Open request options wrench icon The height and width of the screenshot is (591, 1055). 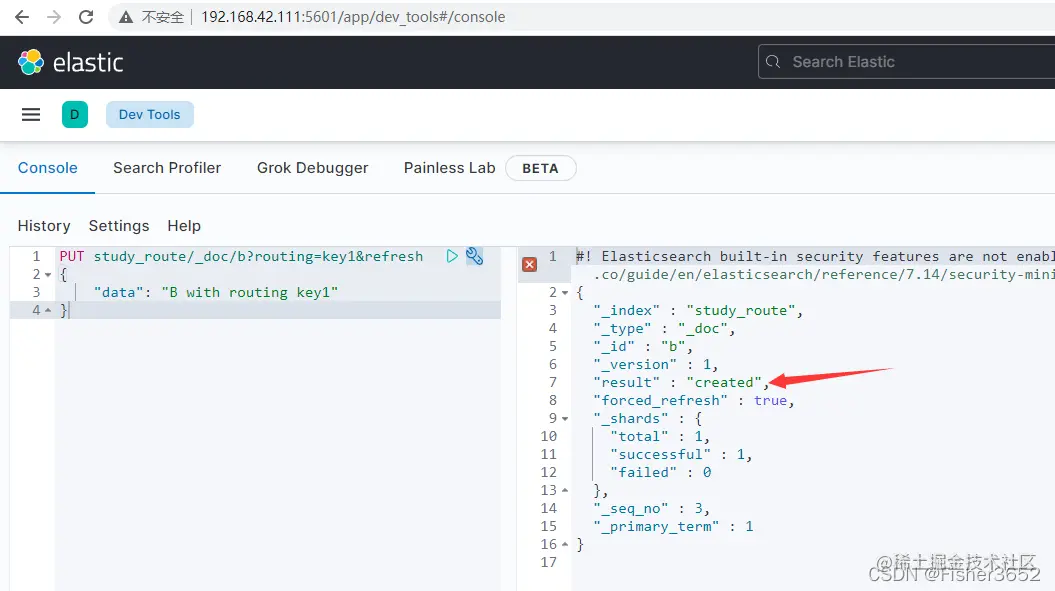(474, 256)
